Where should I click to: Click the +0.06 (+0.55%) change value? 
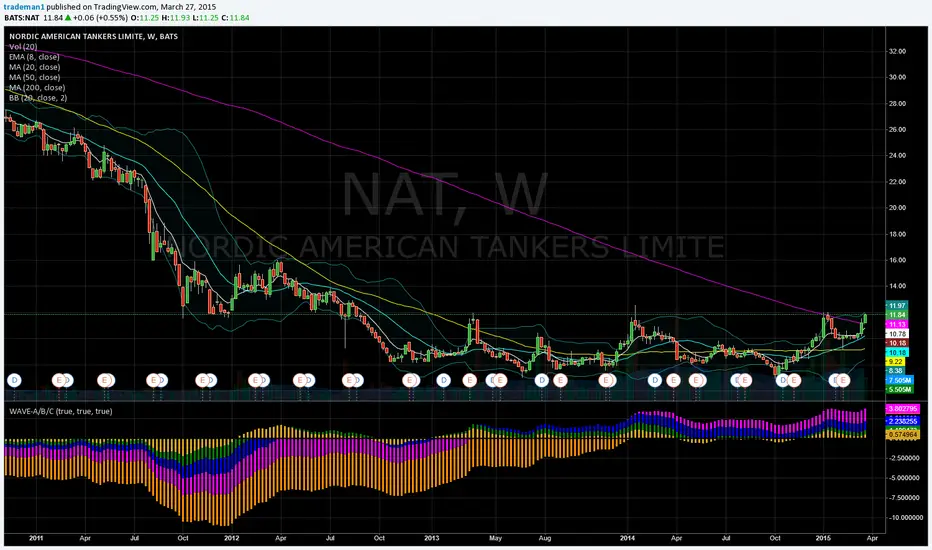(x=100, y=18)
